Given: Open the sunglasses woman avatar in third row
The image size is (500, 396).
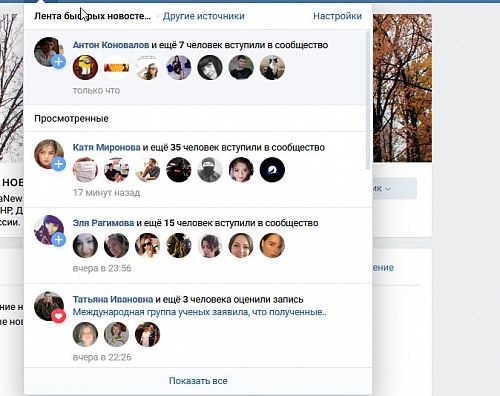Looking at the screenshot, I should [147, 246].
